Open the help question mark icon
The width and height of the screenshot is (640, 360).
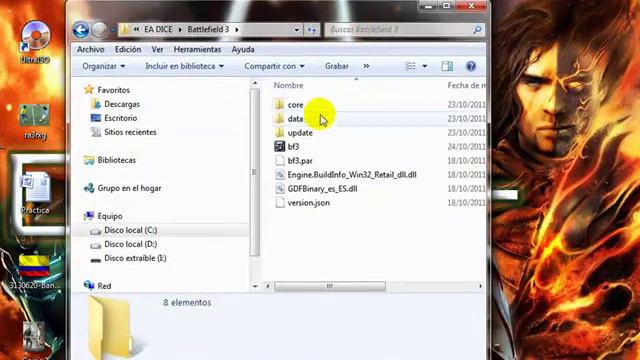click(x=471, y=66)
